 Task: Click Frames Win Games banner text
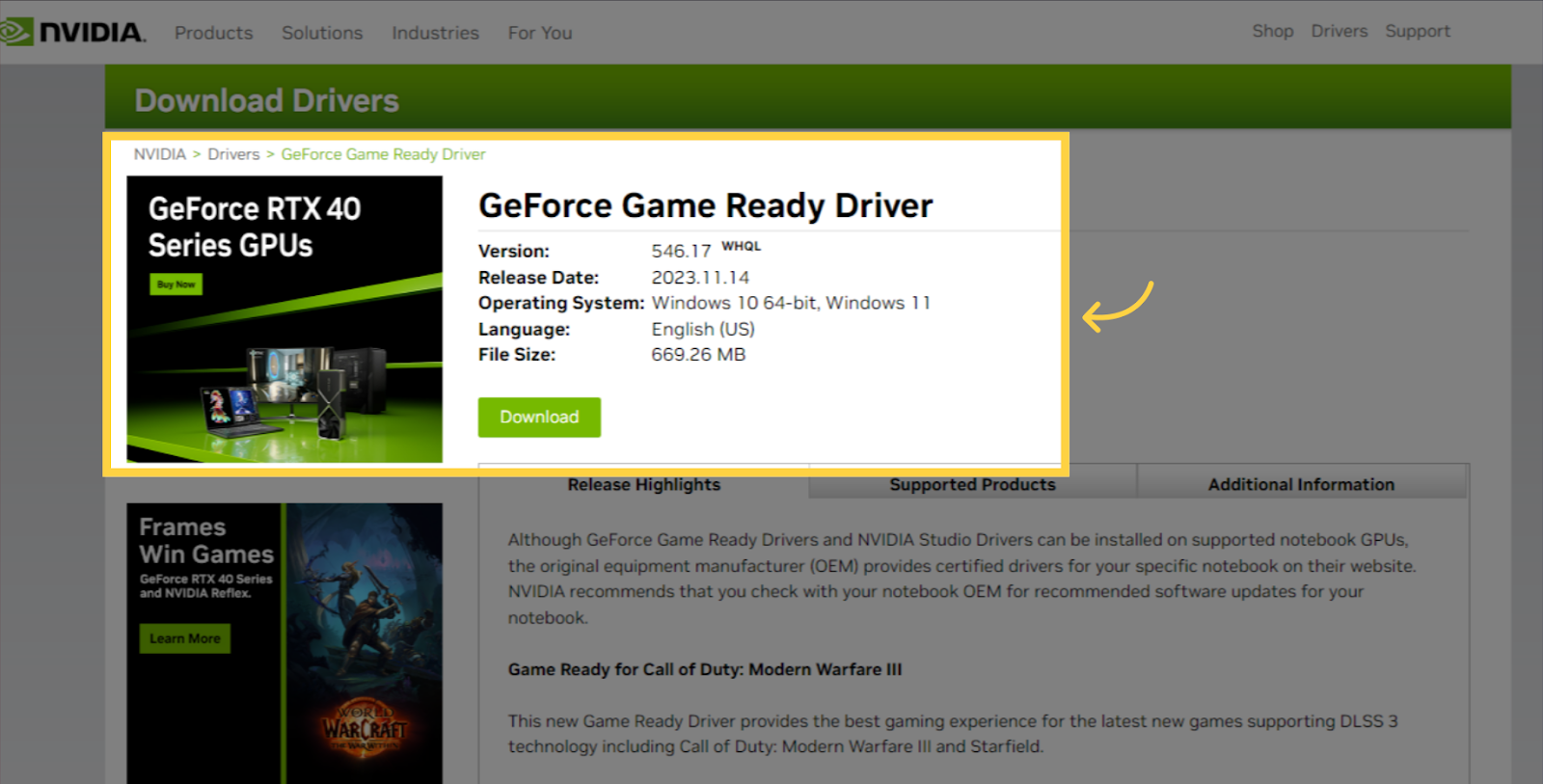pos(205,541)
